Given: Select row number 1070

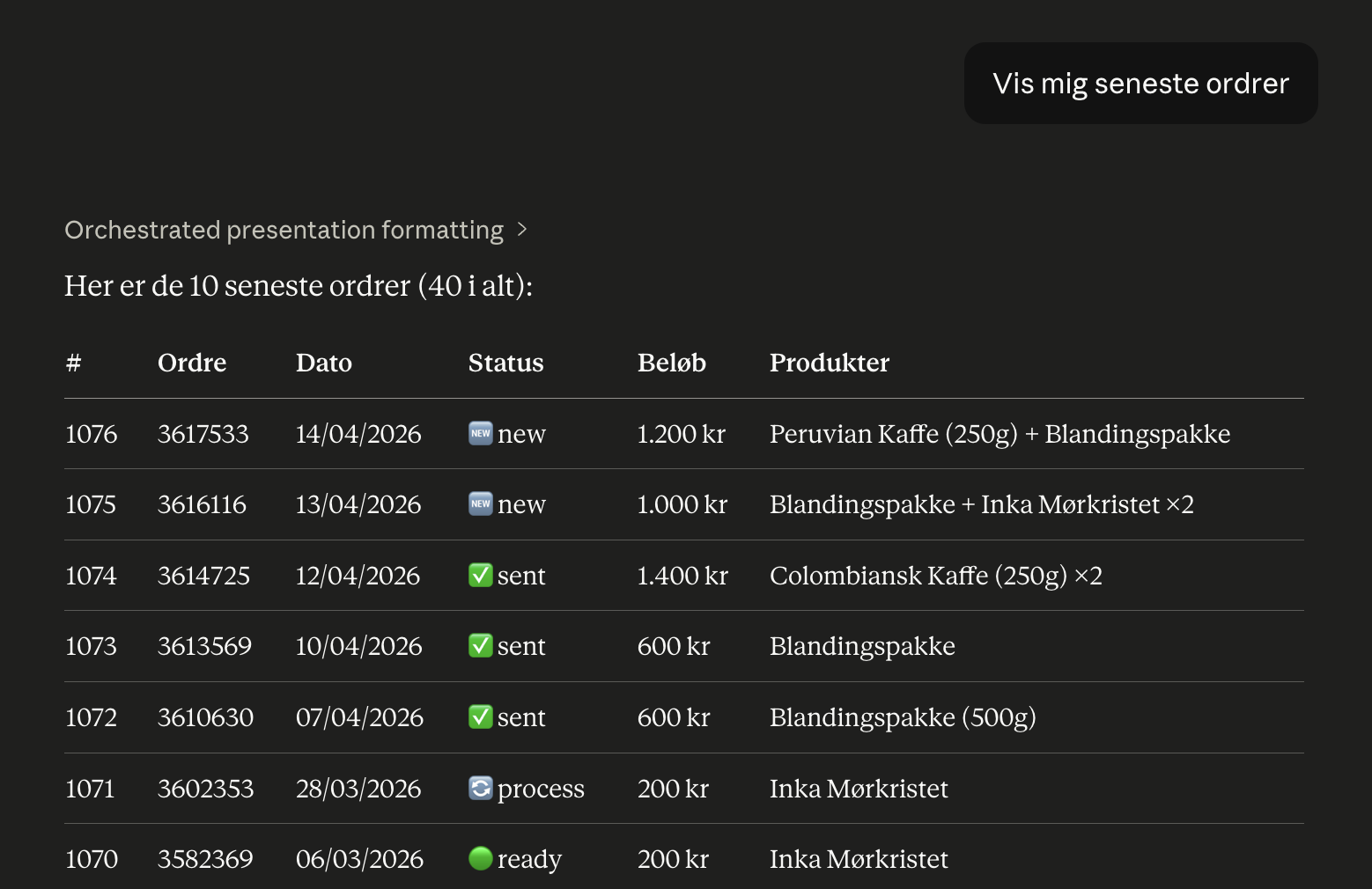Looking at the screenshot, I should coord(92,859).
